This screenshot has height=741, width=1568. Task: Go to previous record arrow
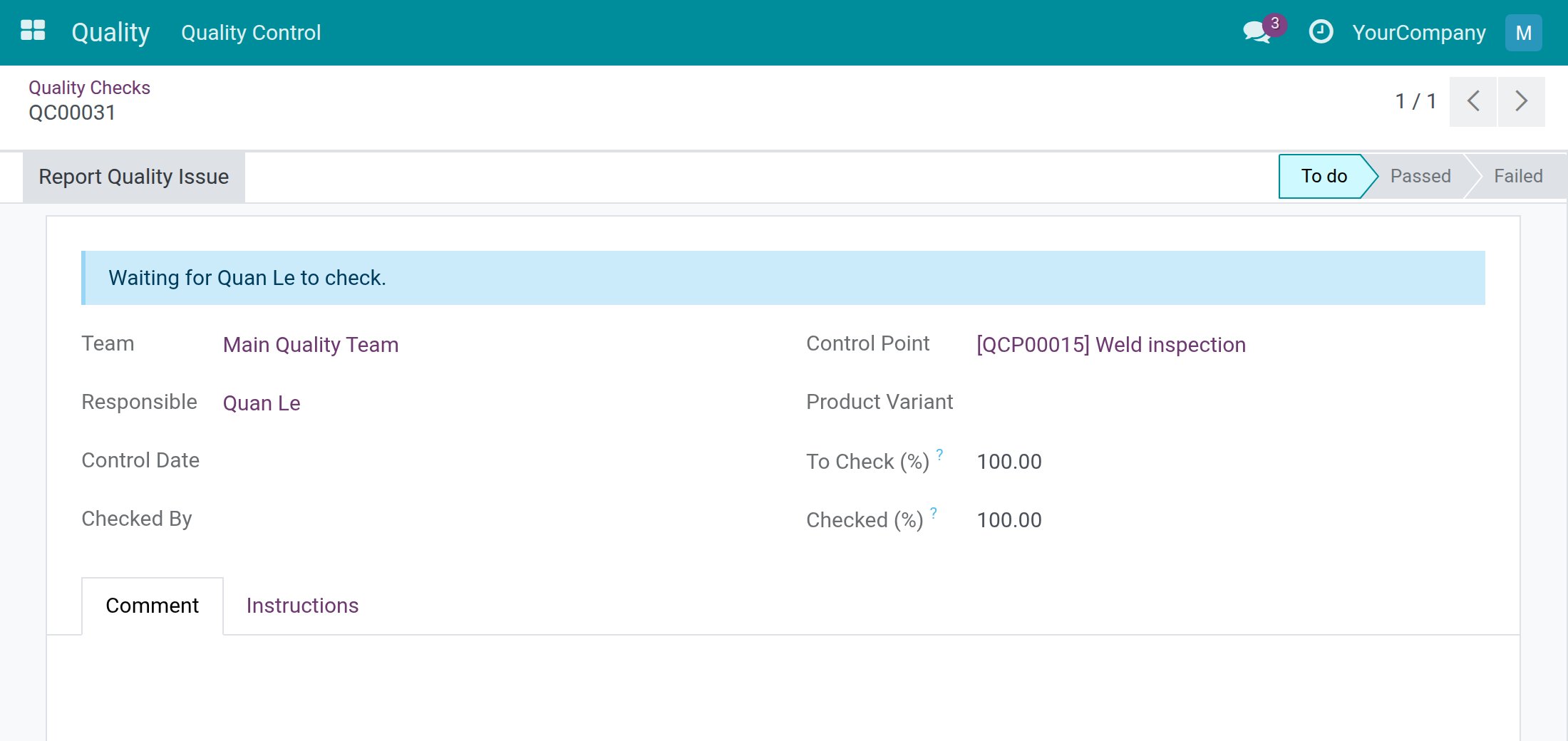click(x=1472, y=101)
